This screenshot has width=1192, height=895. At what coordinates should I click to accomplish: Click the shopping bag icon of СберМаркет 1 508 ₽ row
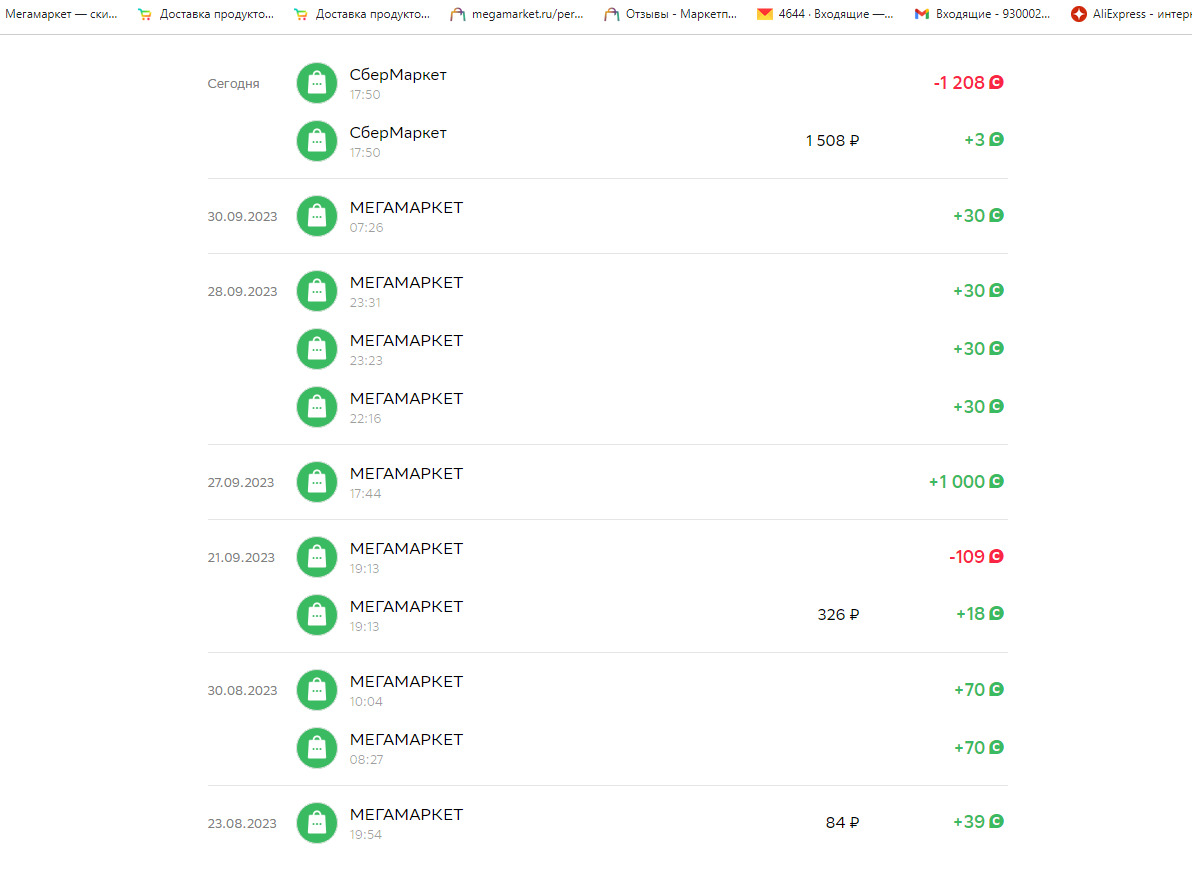[x=317, y=141]
